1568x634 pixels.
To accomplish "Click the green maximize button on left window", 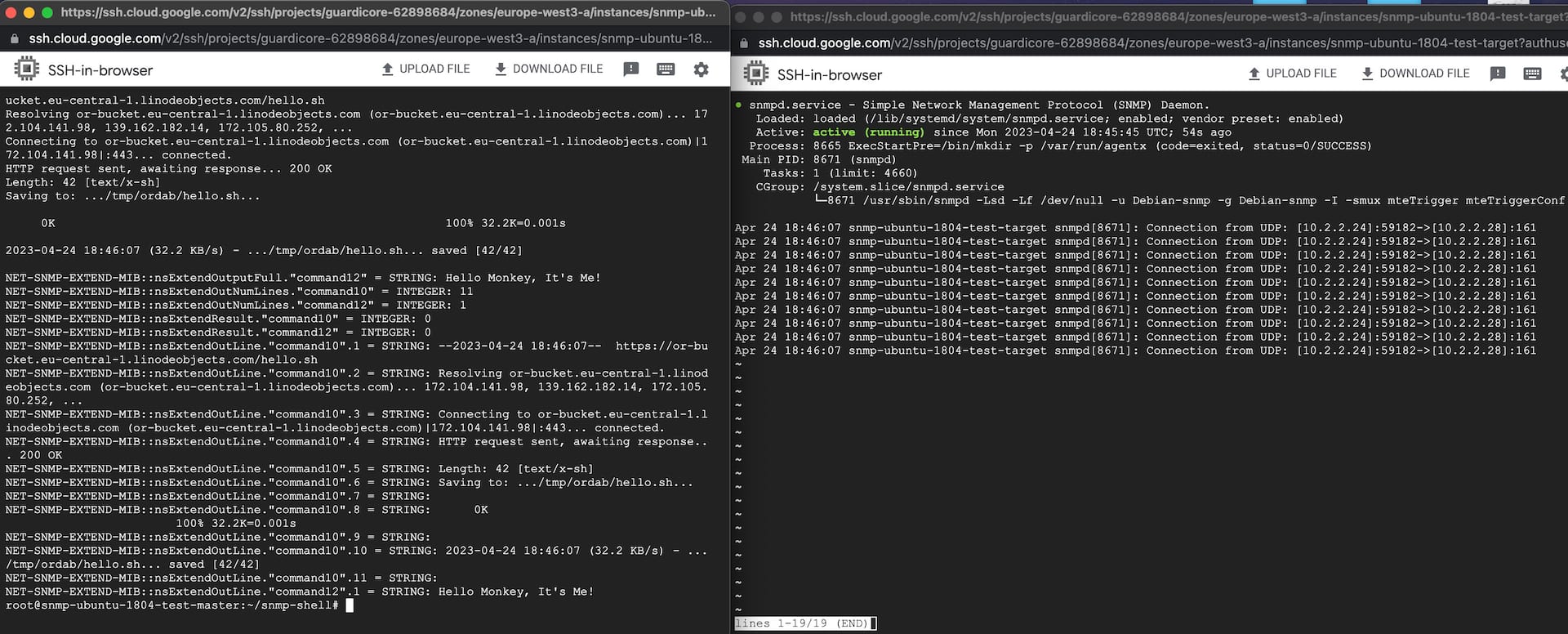I will click(x=47, y=12).
